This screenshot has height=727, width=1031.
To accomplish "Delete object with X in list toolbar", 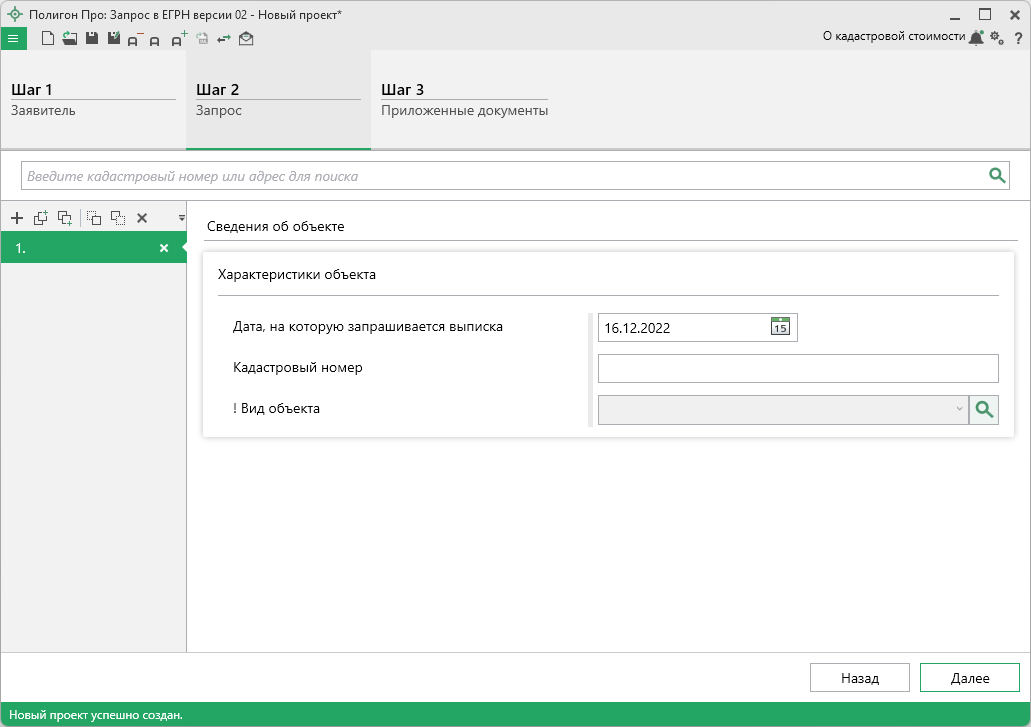I will (x=142, y=218).
